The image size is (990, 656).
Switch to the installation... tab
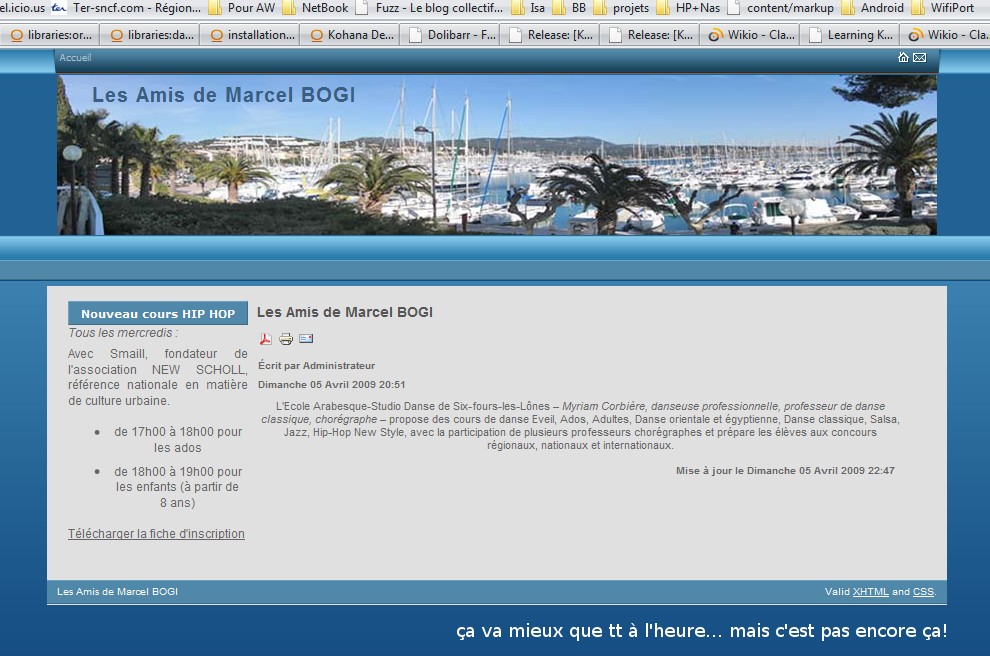coord(251,35)
